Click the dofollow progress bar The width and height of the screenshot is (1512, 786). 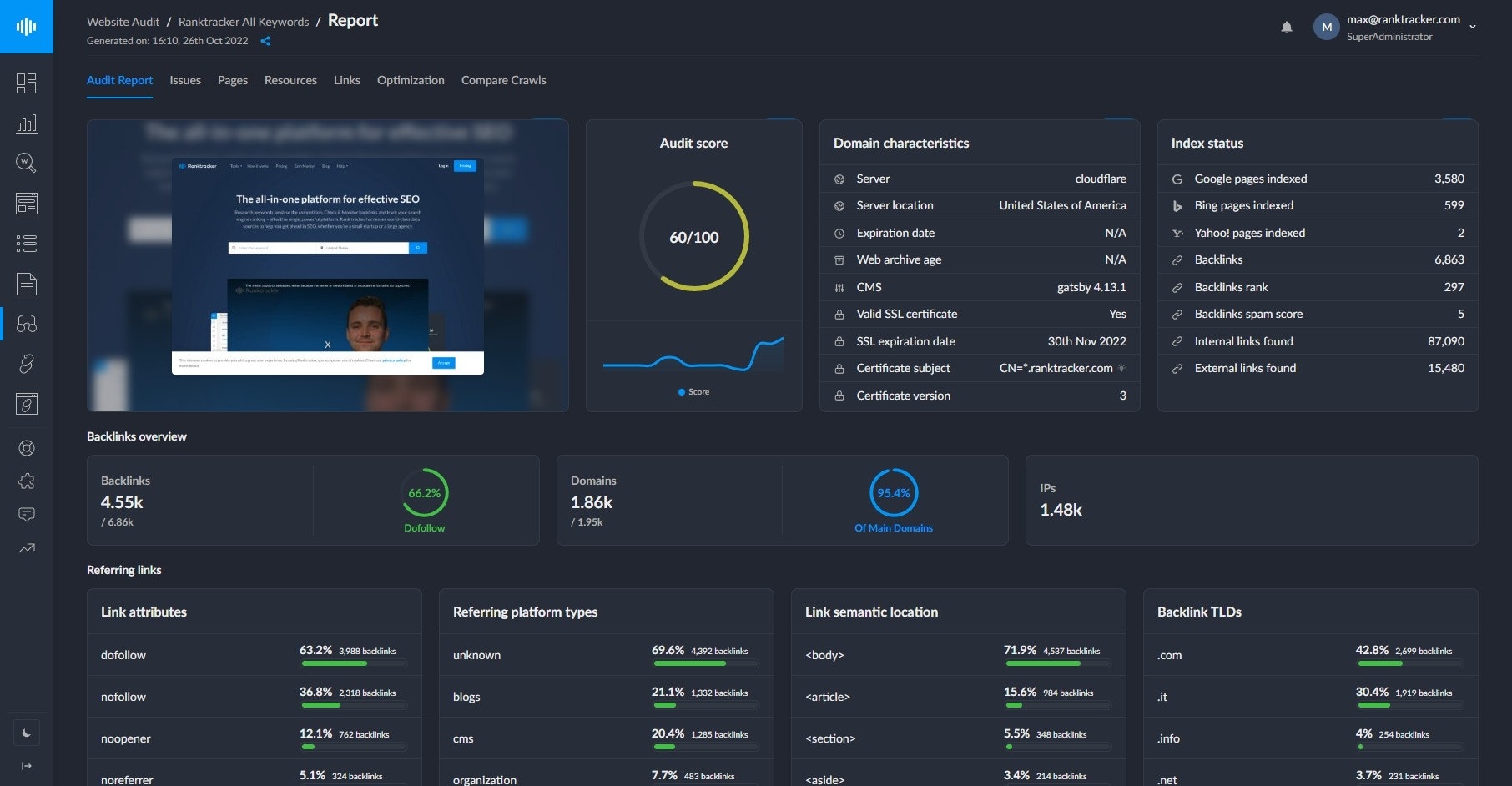(355, 663)
